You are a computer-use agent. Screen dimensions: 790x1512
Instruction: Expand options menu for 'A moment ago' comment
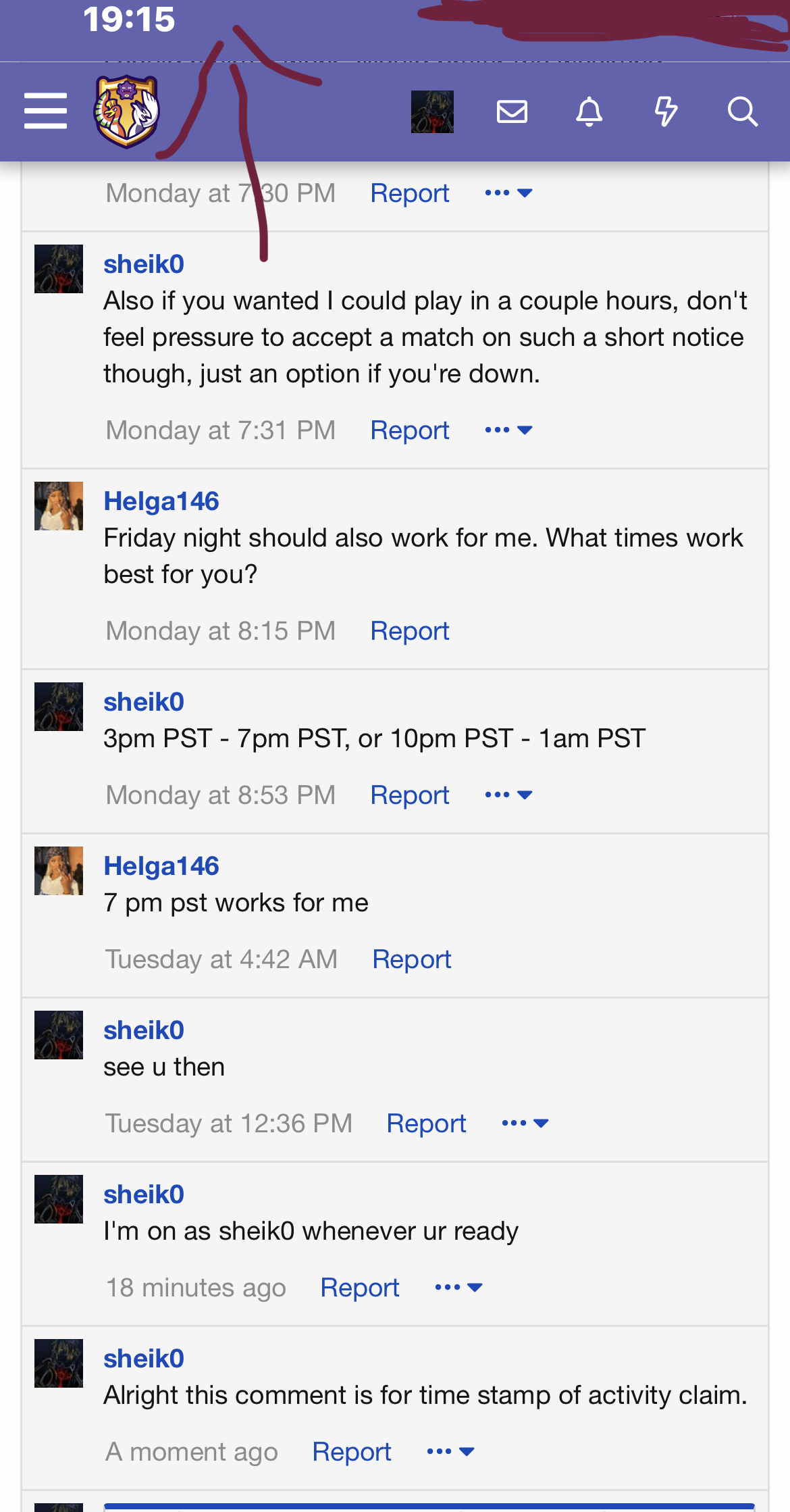(450, 1451)
